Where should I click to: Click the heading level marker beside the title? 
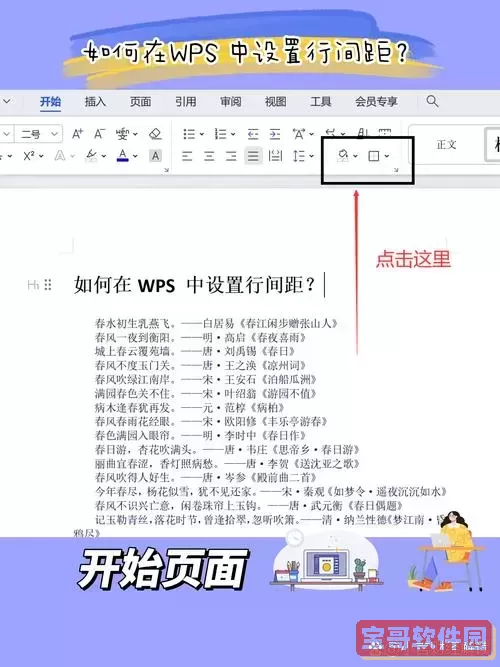coord(33,284)
